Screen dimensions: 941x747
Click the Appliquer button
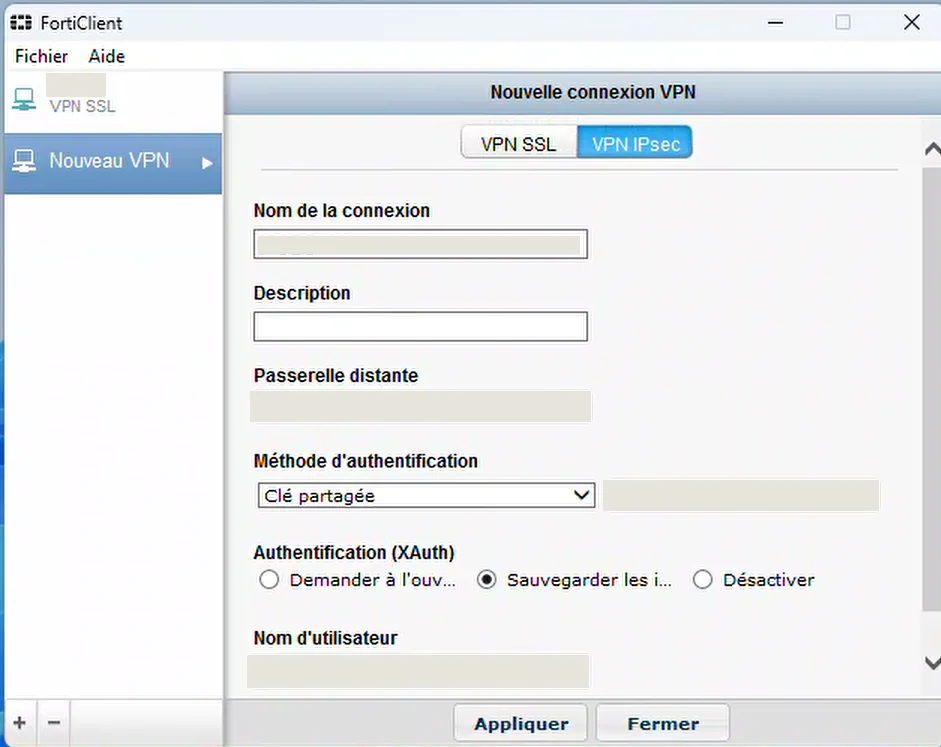pos(520,724)
